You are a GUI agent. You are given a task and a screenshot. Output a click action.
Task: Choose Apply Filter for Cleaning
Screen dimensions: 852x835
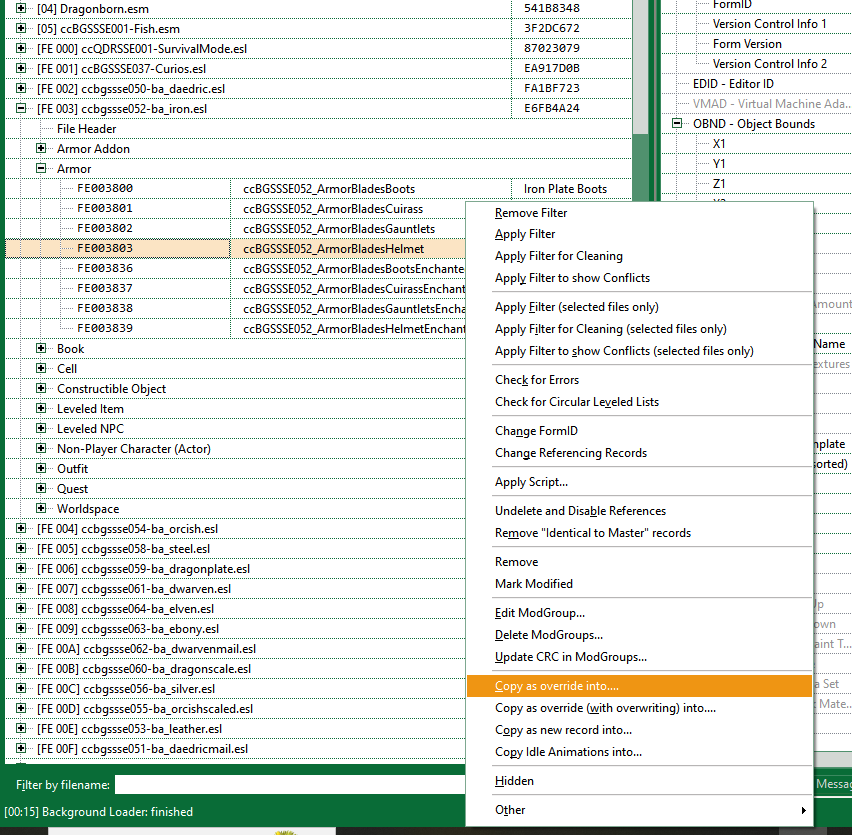[x=639, y=256]
